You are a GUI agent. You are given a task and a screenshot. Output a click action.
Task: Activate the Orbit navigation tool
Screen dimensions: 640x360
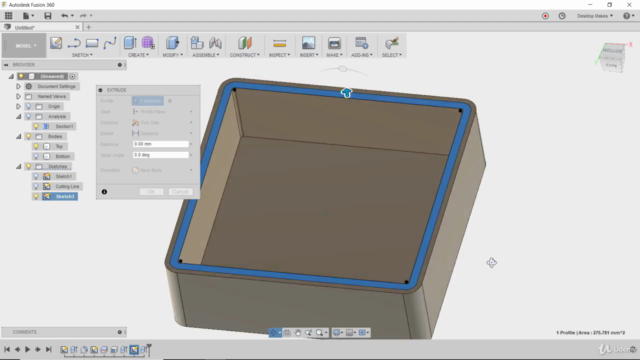[x=273, y=333]
